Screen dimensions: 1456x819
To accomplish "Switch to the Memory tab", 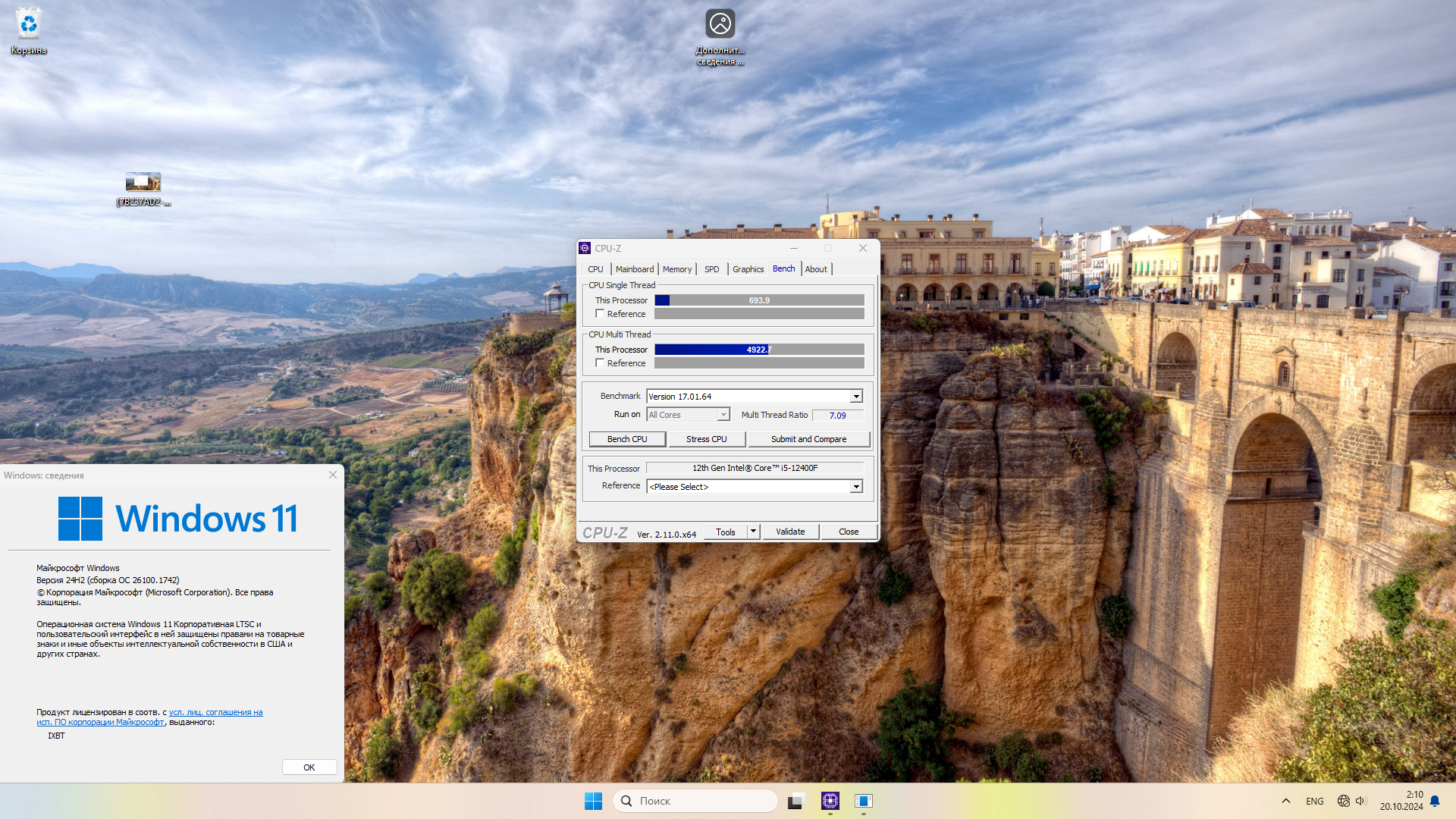I will pyautogui.click(x=676, y=269).
